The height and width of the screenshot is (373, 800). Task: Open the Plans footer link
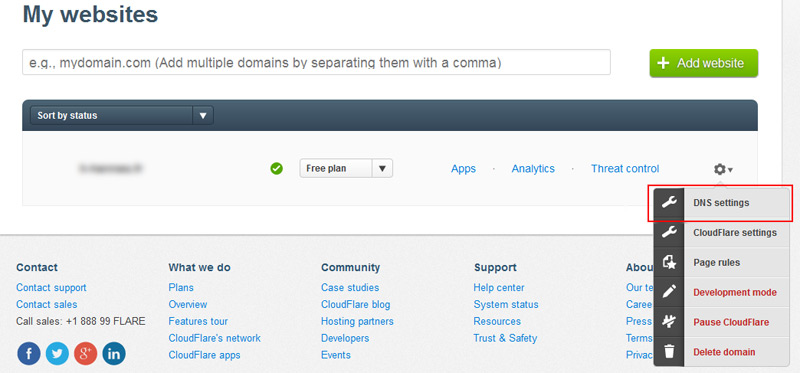[x=181, y=287]
